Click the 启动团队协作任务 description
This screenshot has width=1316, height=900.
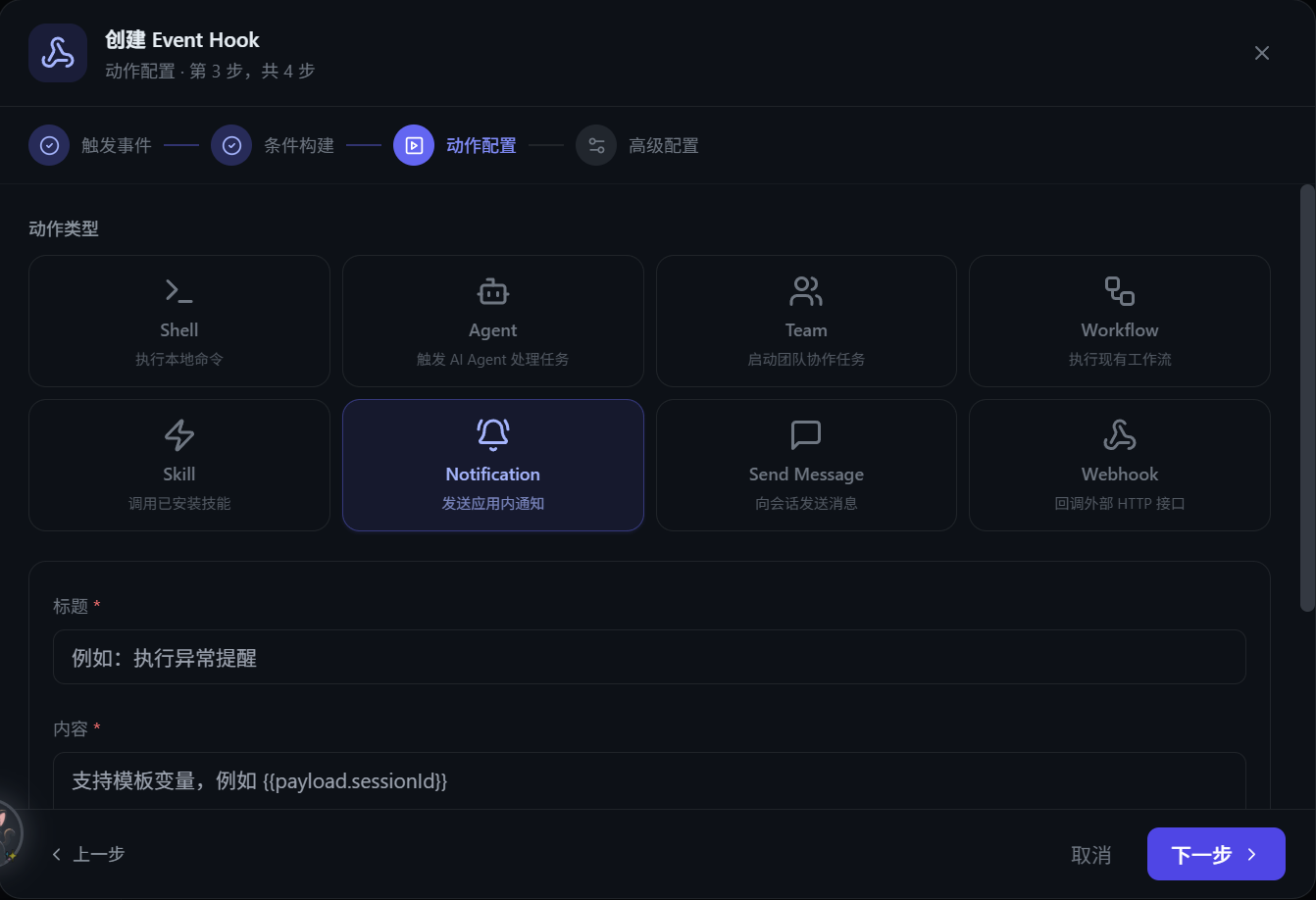[x=806, y=360]
